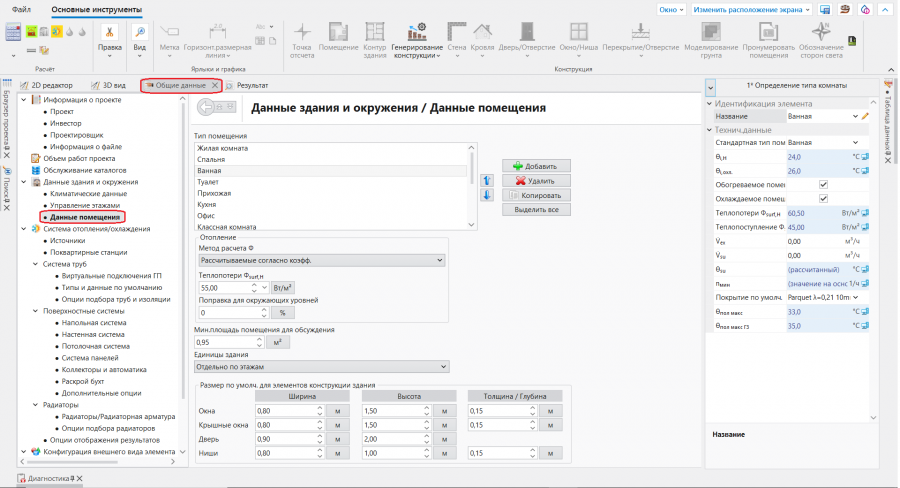This screenshot has width=900, height=488.
Task: Select the Кровля roof tool
Action: click(x=483, y=37)
